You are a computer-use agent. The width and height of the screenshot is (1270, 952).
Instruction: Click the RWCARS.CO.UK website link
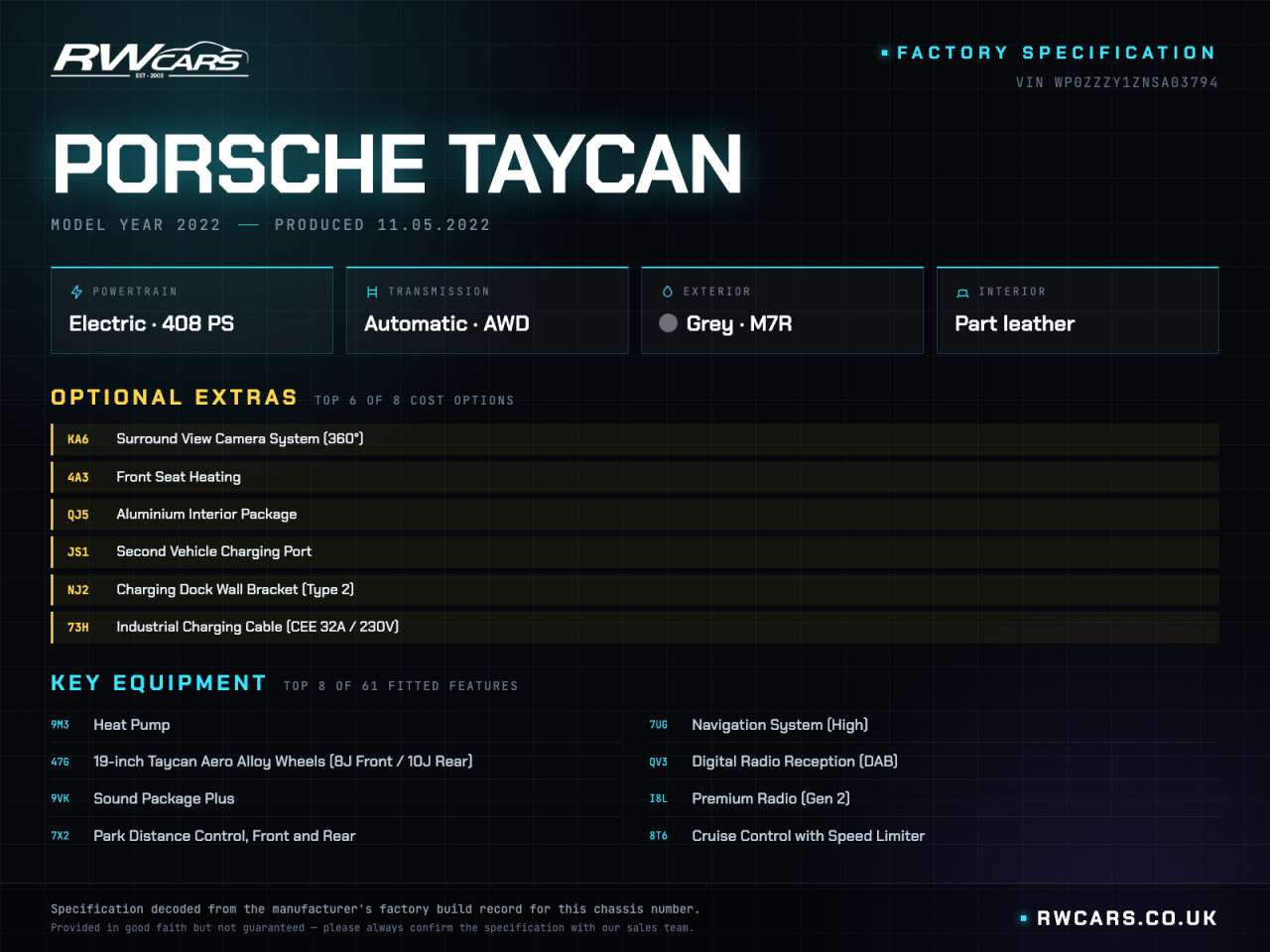[x=1127, y=918]
